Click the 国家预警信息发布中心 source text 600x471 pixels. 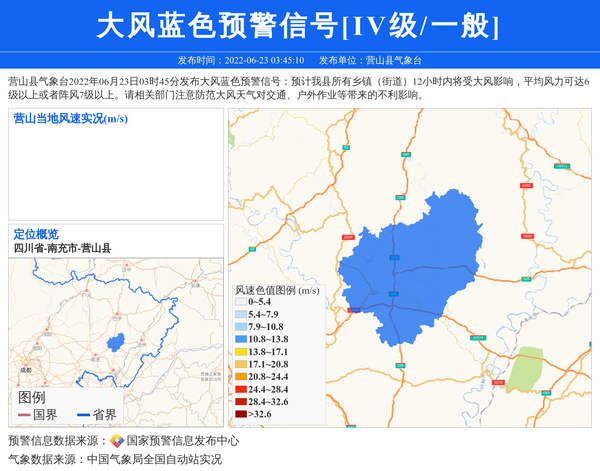click(183, 440)
